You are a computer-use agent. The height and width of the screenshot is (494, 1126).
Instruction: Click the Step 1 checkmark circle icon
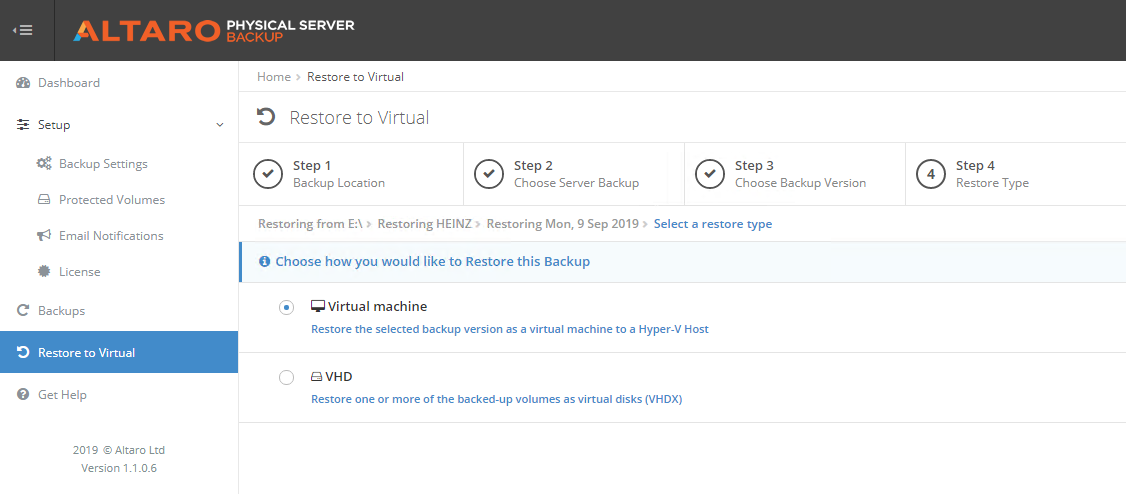pos(267,174)
